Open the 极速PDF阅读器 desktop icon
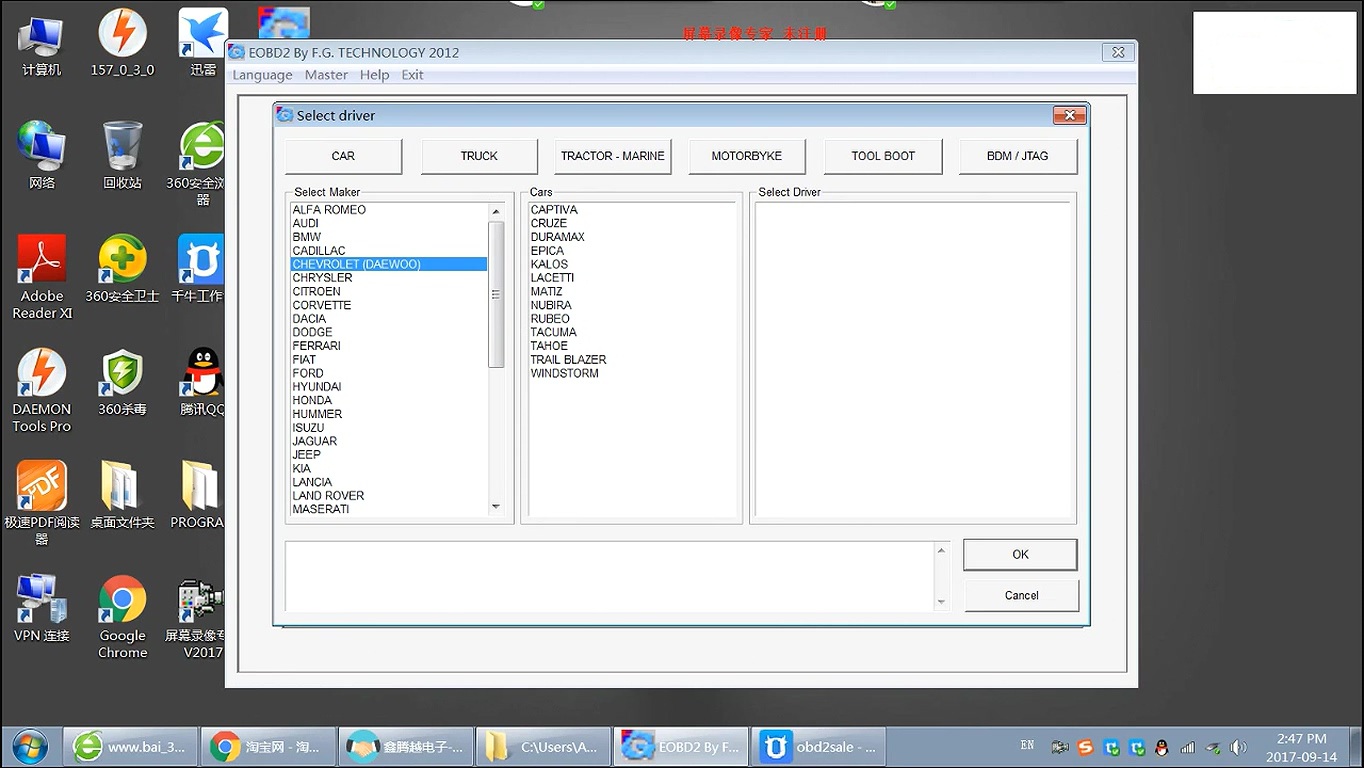This screenshot has width=1364, height=768. (42, 503)
